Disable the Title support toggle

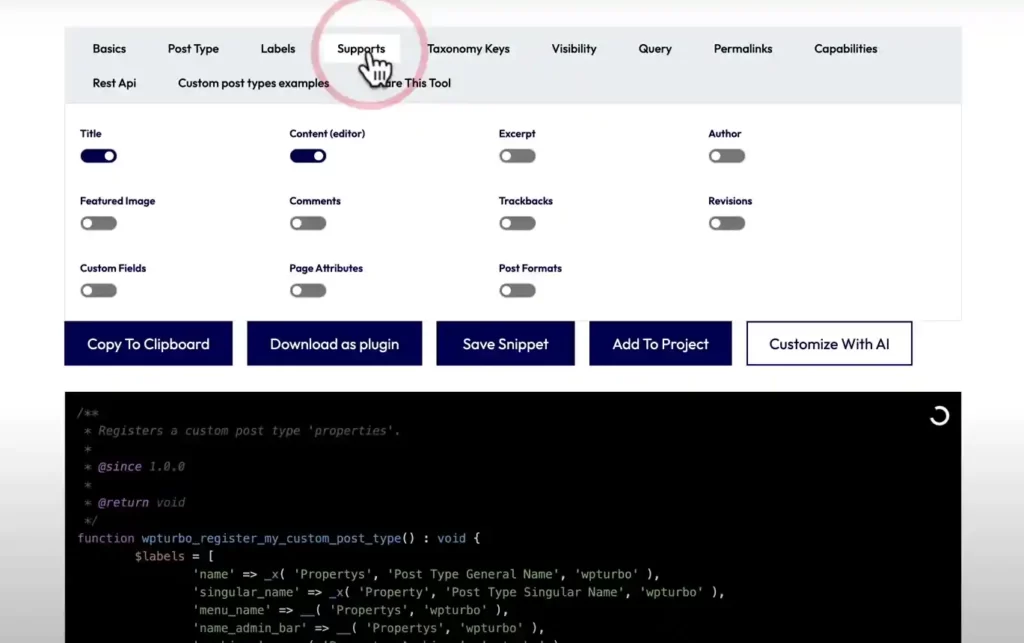point(99,156)
